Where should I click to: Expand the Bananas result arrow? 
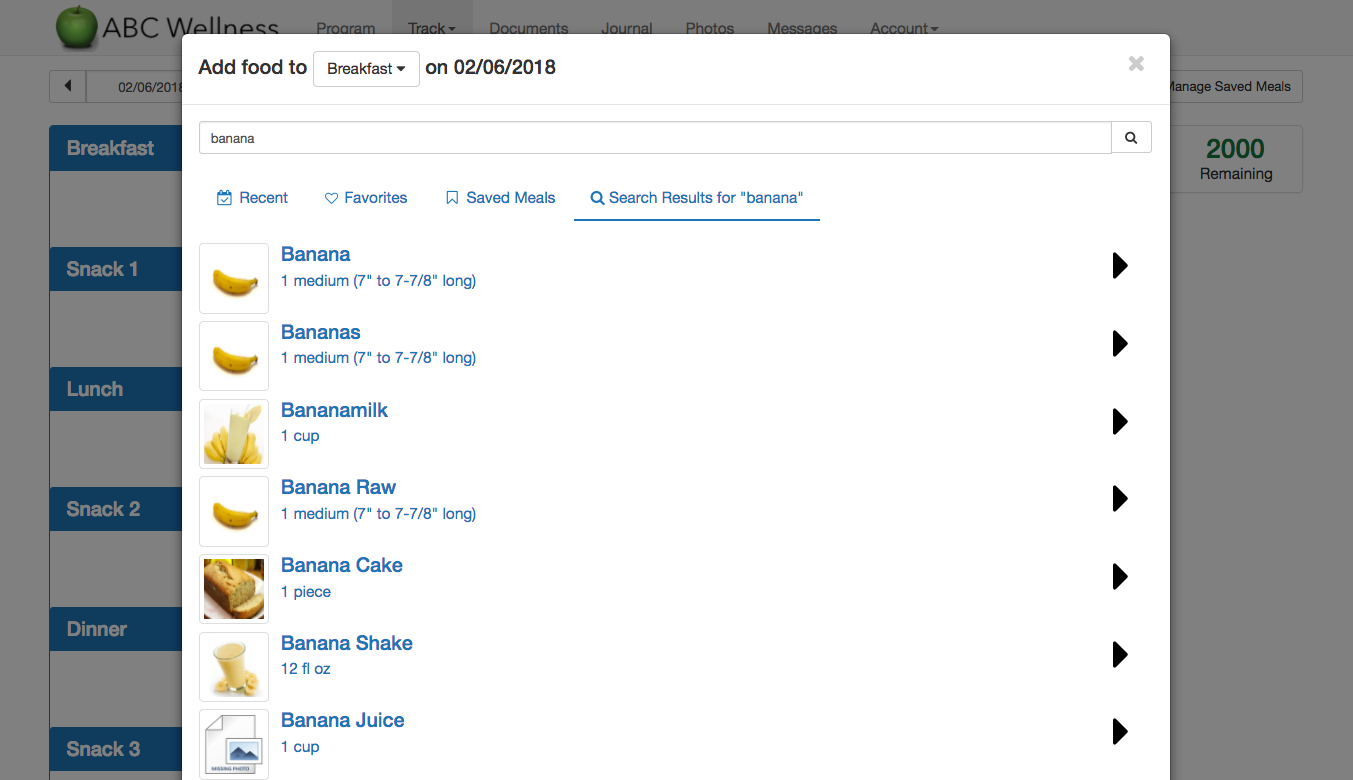point(1120,344)
